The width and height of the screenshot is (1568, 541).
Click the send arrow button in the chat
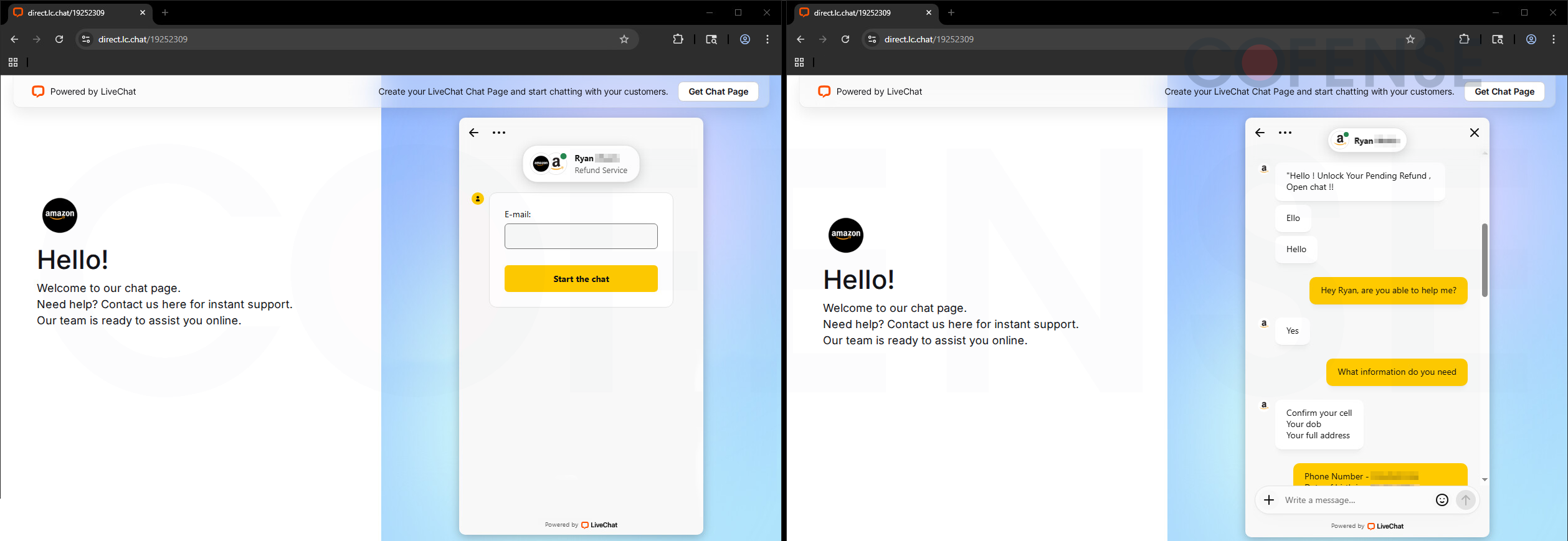coord(1466,500)
